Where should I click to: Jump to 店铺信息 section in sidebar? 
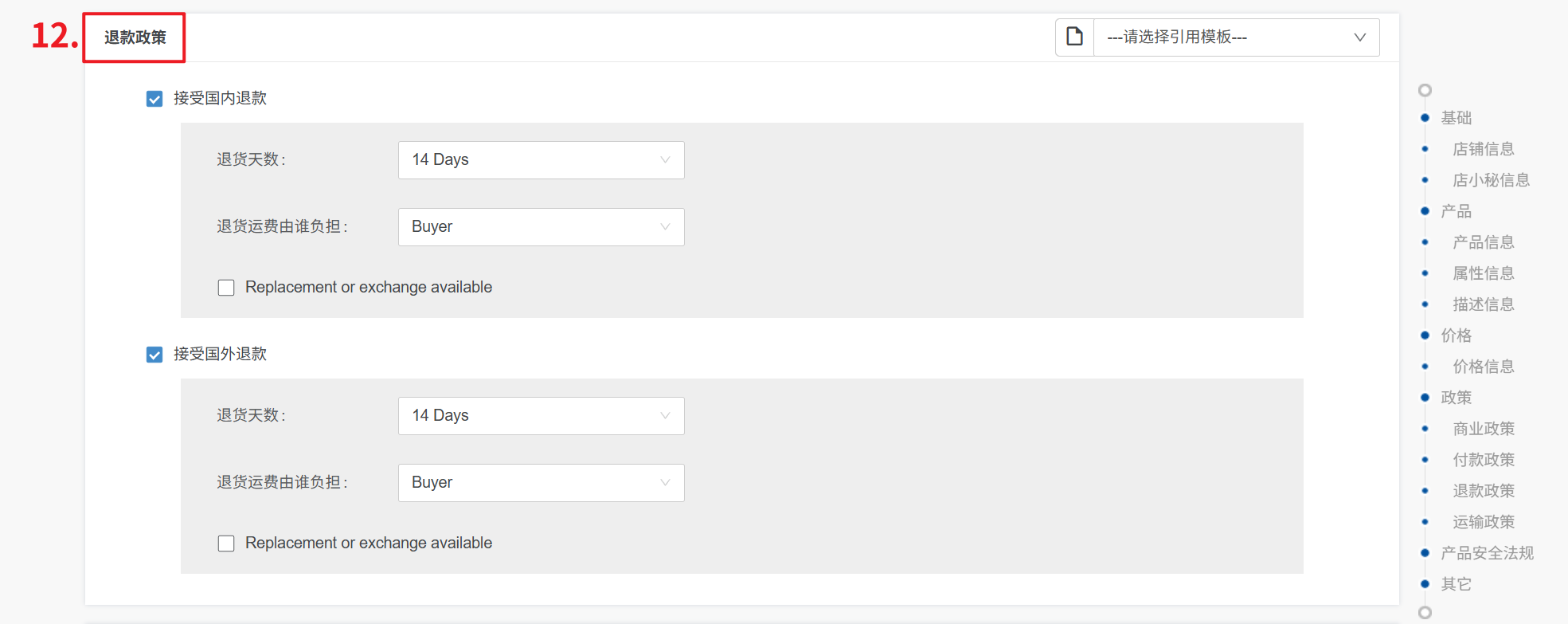[1483, 149]
